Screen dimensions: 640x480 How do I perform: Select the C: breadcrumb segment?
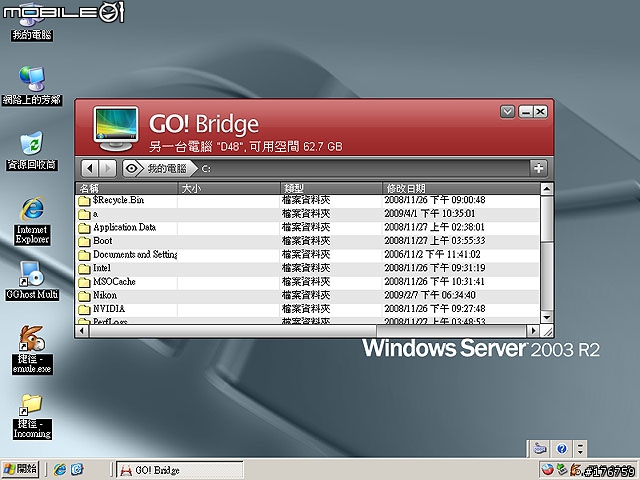(206, 169)
